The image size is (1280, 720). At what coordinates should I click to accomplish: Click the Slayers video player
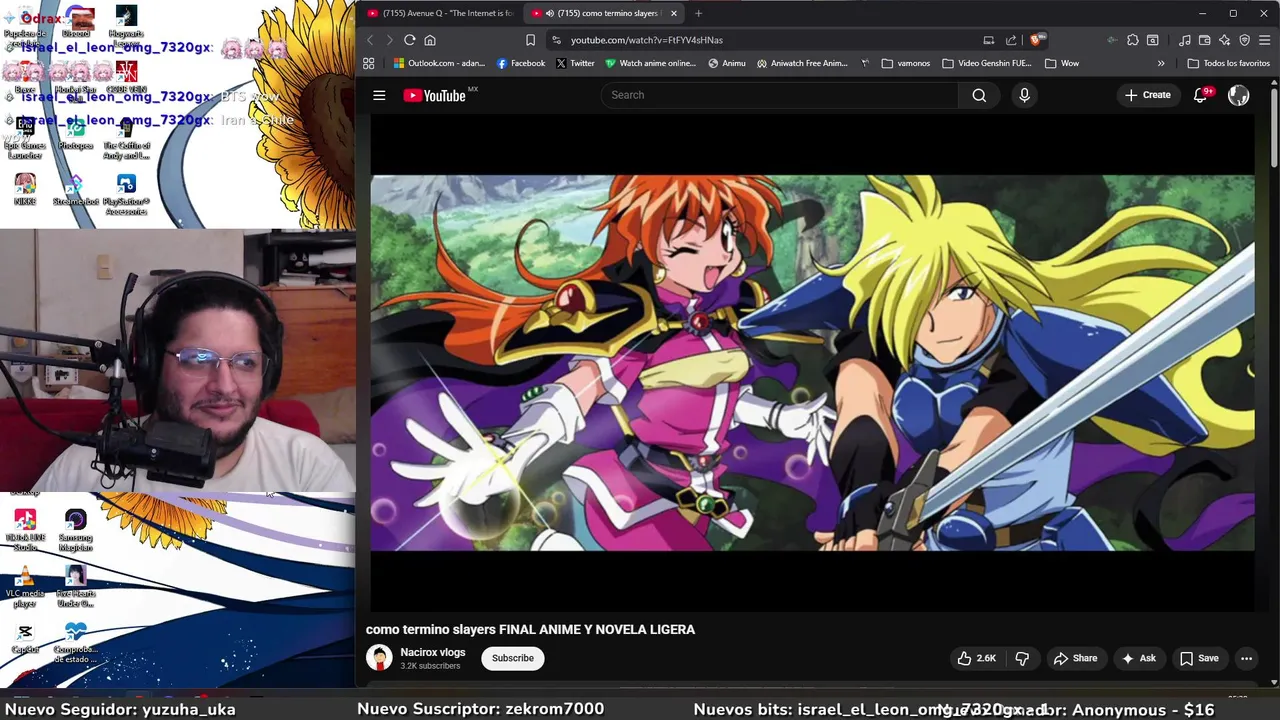point(812,362)
